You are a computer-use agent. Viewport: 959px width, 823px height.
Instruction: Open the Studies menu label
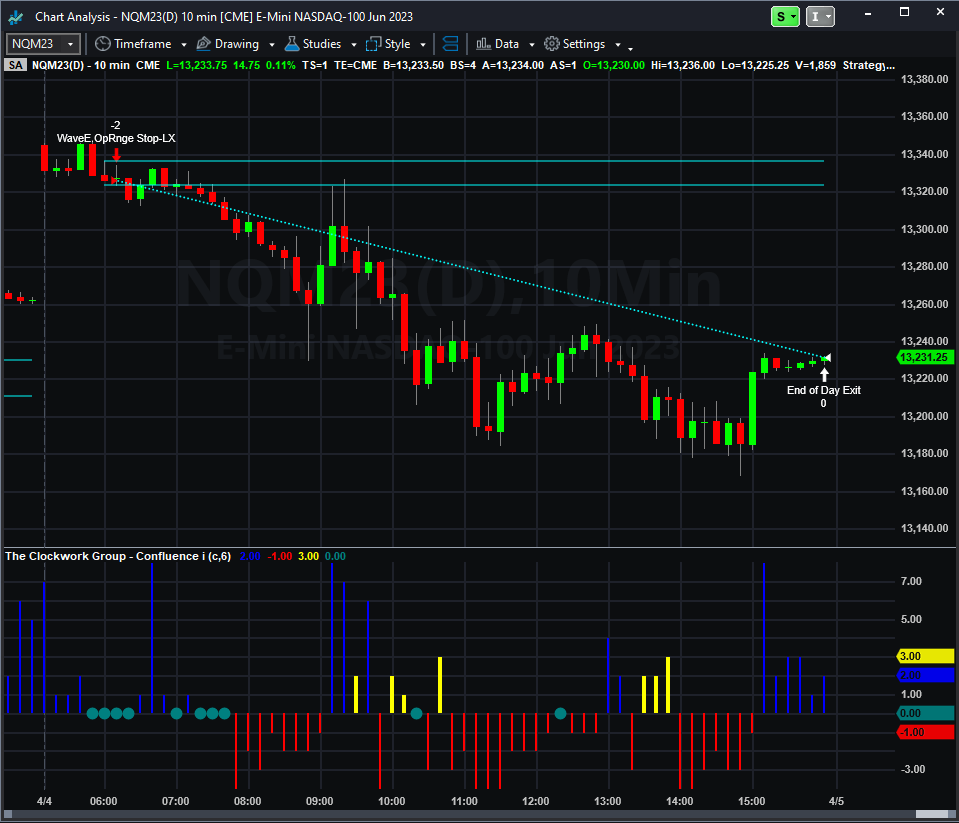(322, 44)
